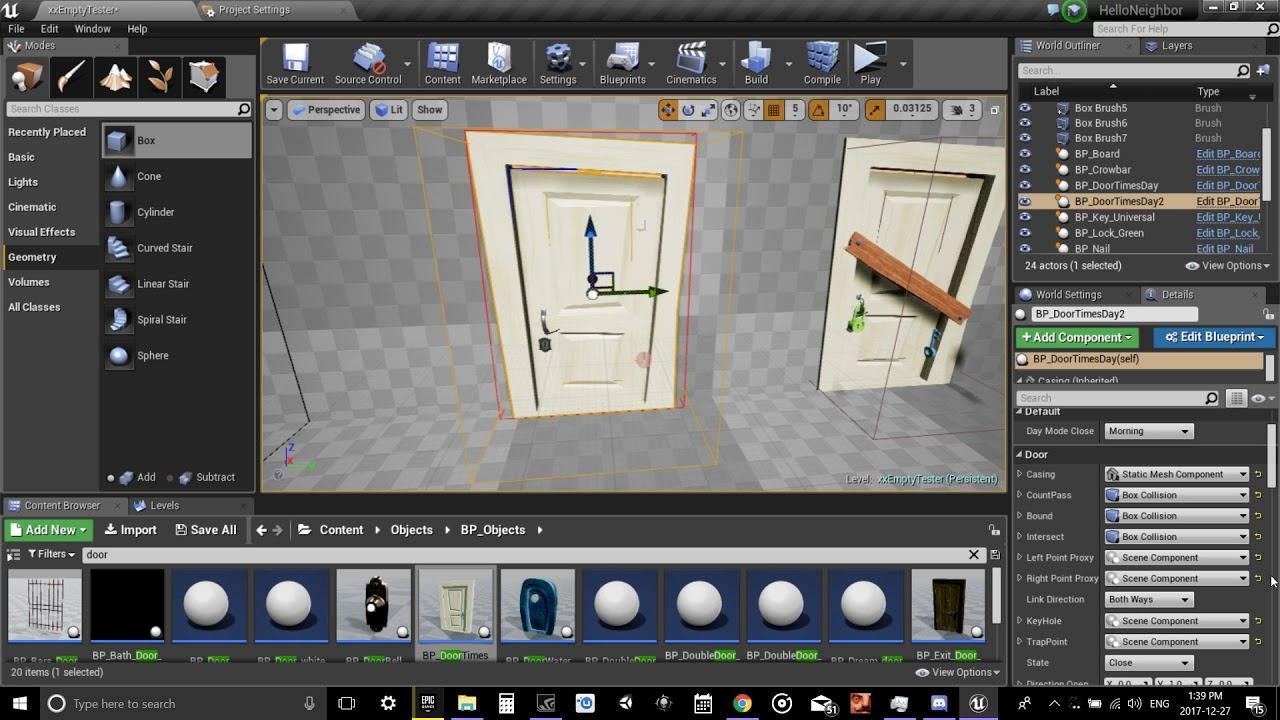Select the Add brush radio button
This screenshot has width=1280, height=720.
click(x=111, y=478)
